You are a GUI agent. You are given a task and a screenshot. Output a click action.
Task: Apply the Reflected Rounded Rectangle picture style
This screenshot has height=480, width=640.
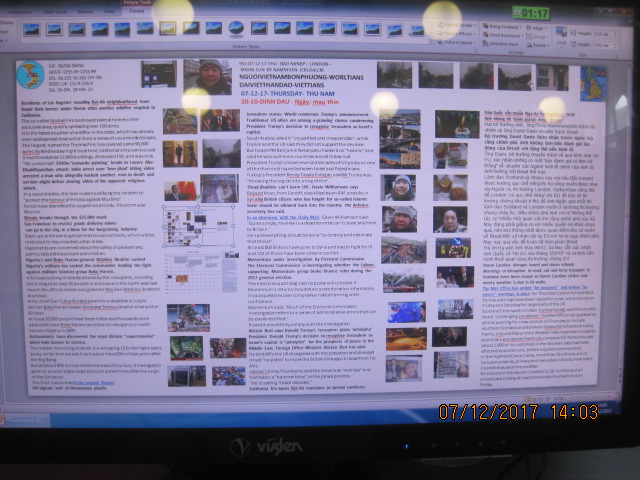[x=122, y=29]
